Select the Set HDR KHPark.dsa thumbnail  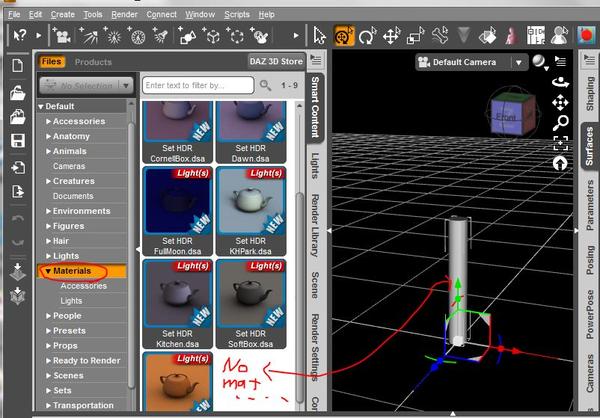251,211
